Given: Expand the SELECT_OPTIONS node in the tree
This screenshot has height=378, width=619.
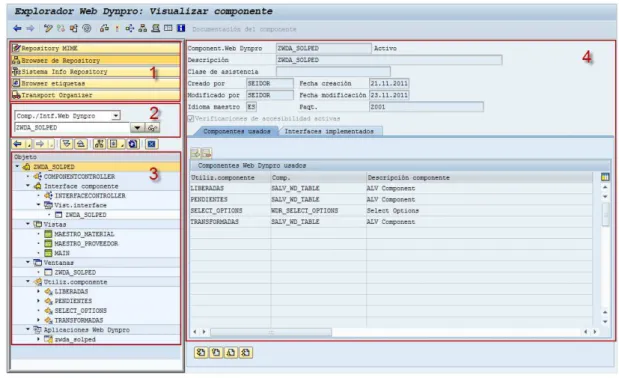Looking at the screenshot, I should pos(39,311).
